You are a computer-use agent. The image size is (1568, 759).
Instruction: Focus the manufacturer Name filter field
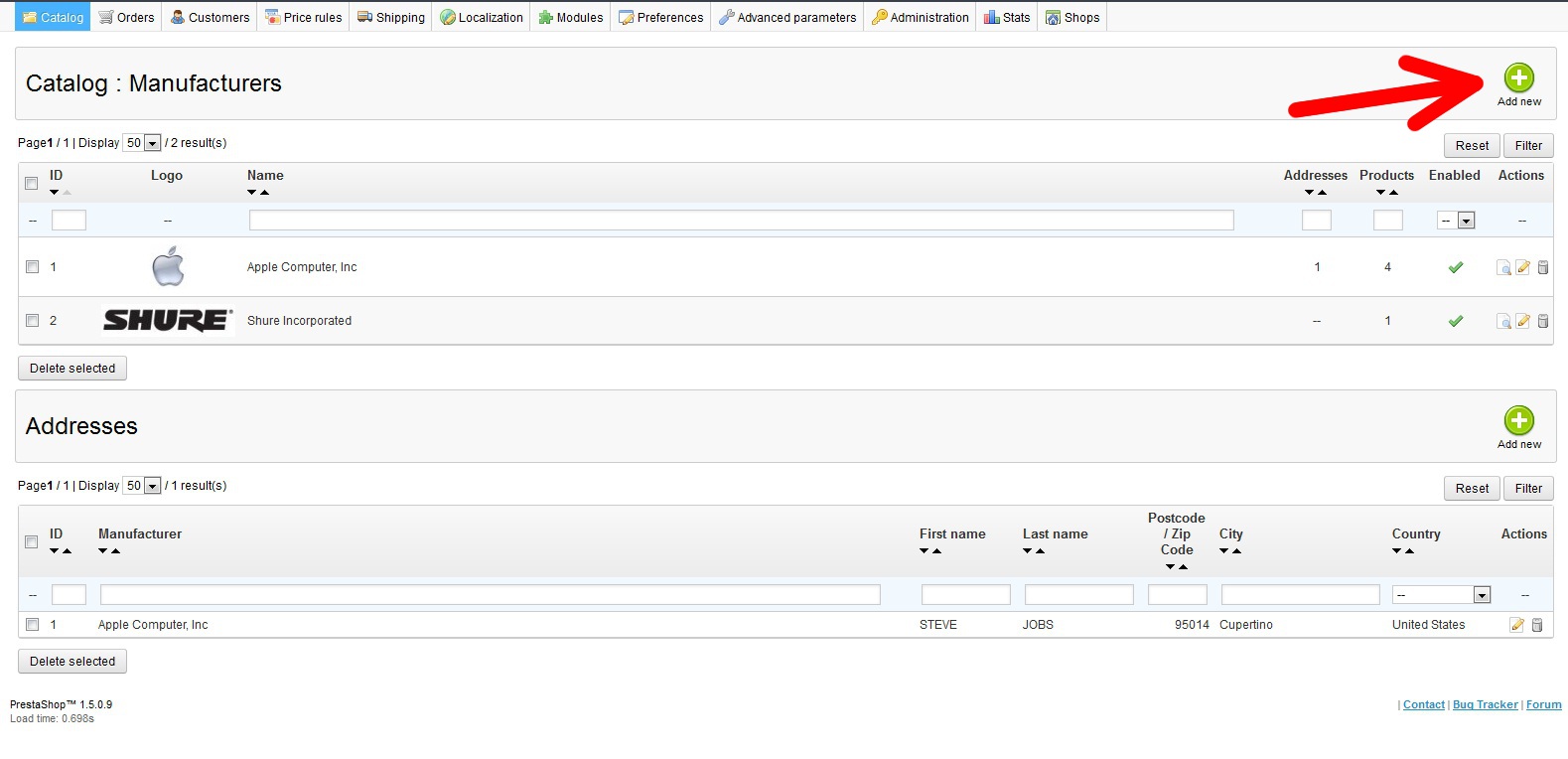pyautogui.click(x=742, y=221)
